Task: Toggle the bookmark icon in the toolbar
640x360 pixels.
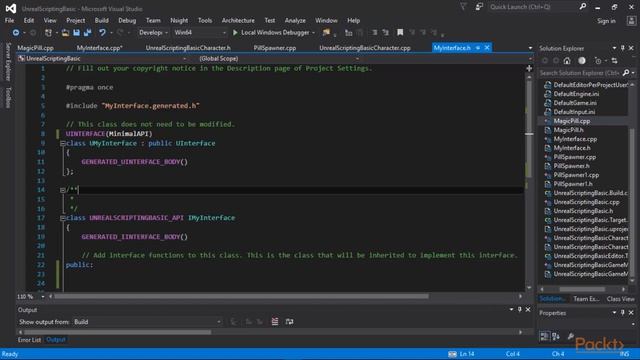Action: pos(400,32)
